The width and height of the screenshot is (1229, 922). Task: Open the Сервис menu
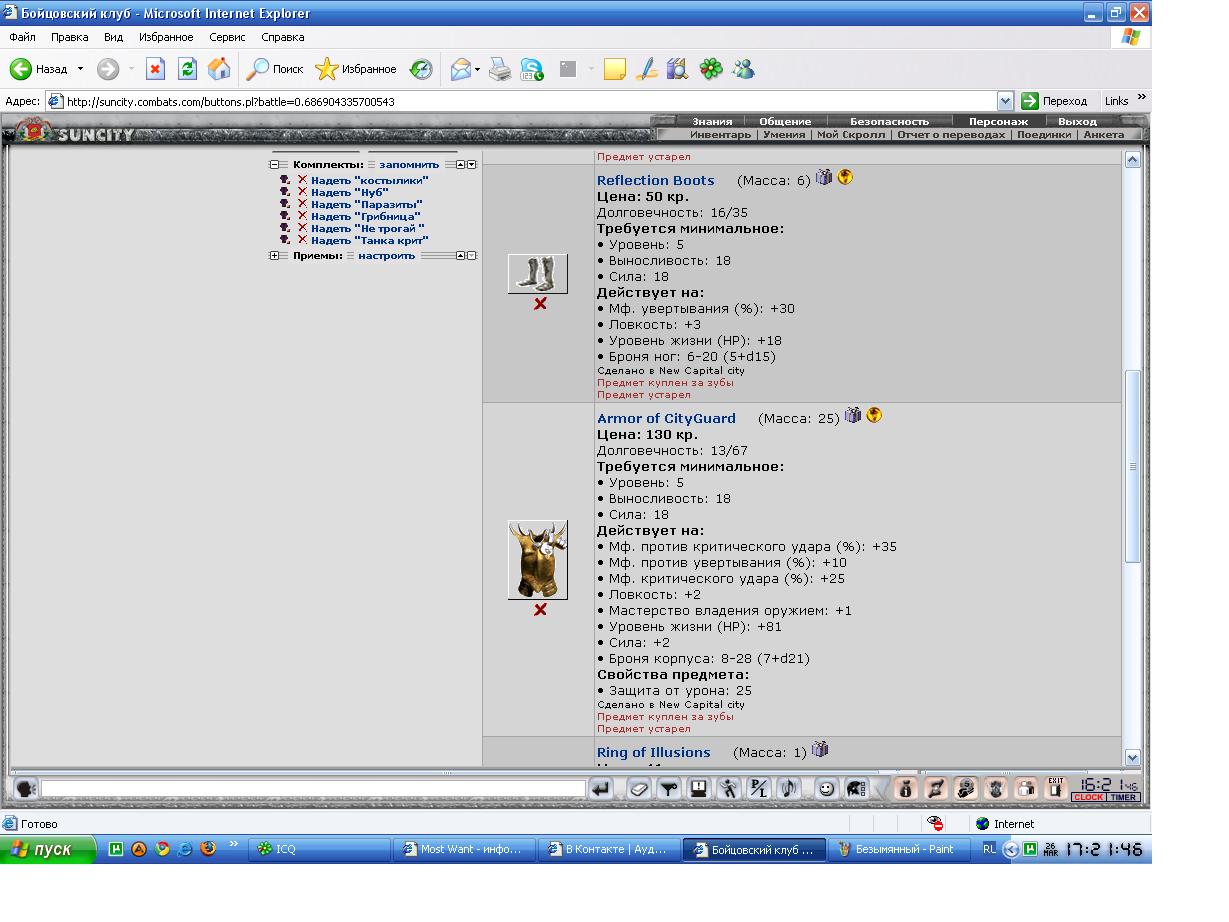[x=227, y=37]
